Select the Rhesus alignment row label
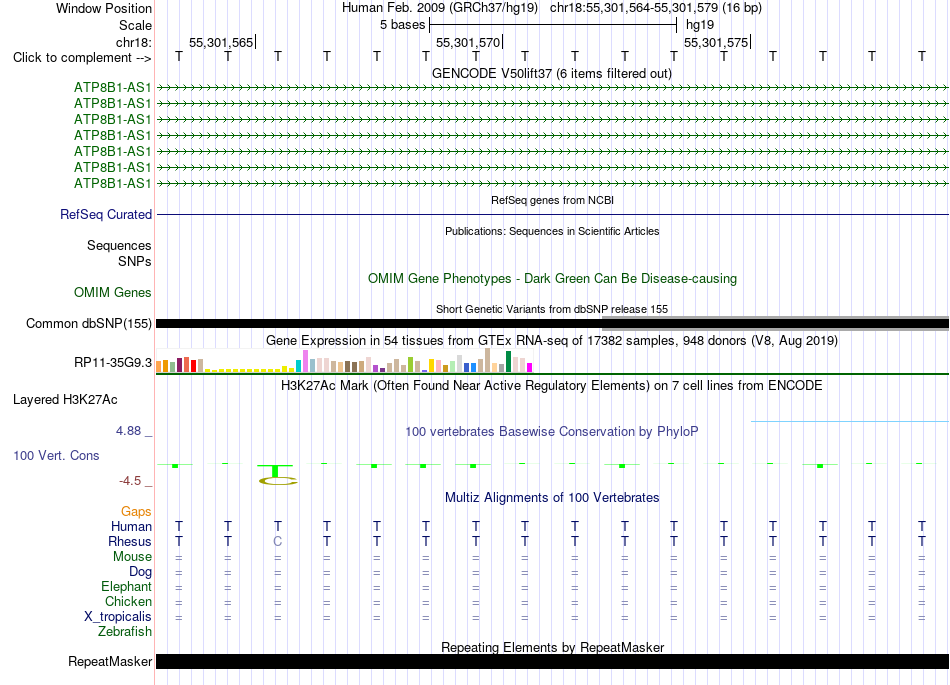This screenshot has height=685, width=950. pyautogui.click(x=130, y=541)
